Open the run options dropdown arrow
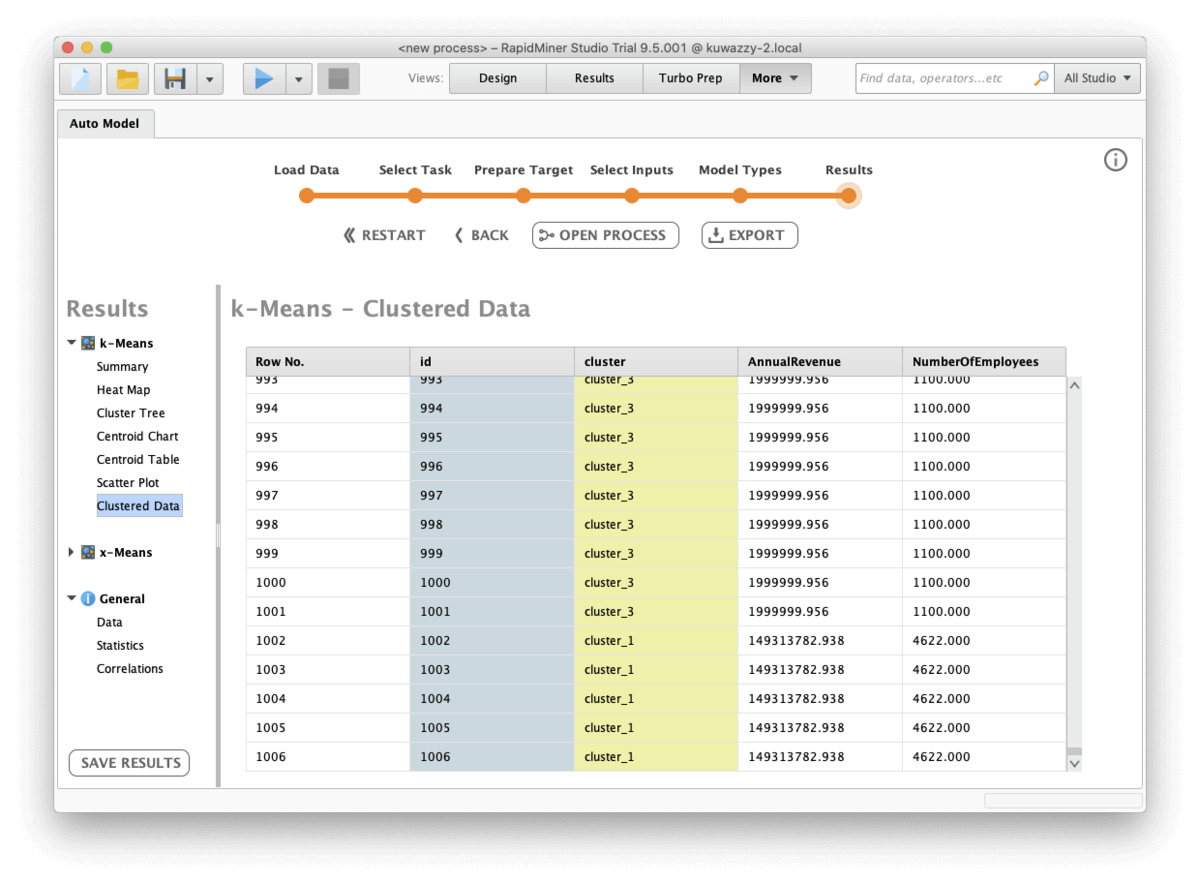 pos(299,78)
